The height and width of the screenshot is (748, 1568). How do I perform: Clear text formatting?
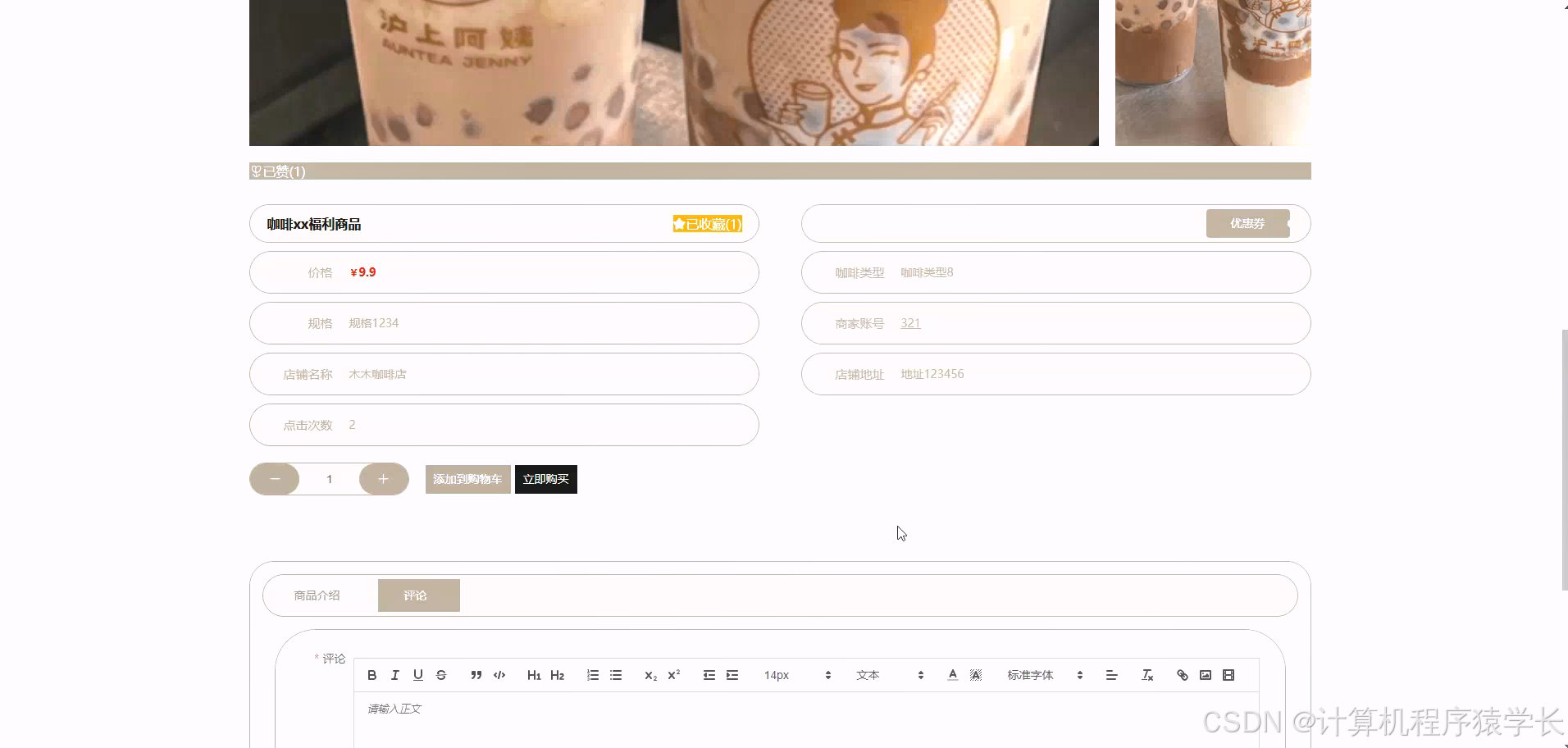click(x=1147, y=675)
